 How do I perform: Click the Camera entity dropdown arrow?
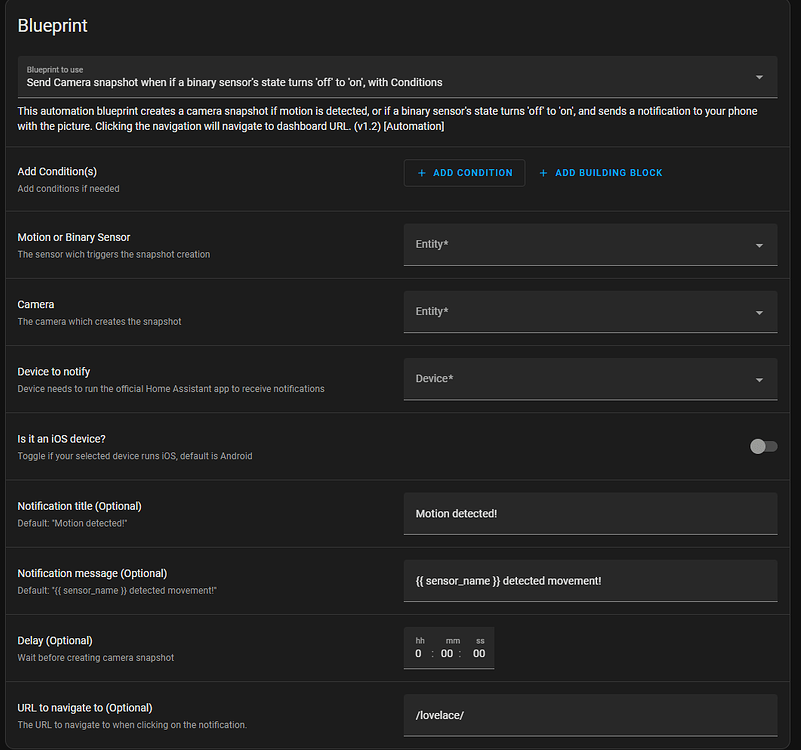coord(759,312)
